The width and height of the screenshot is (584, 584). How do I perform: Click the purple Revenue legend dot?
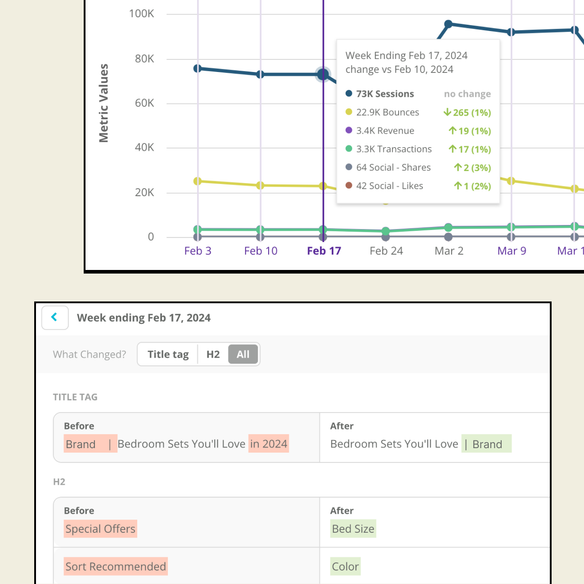(x=349, y=130)
